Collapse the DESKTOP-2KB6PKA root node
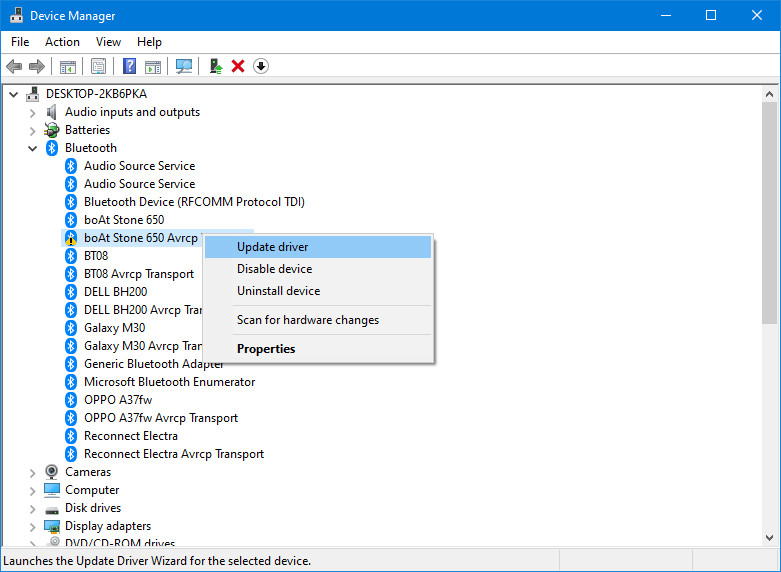Screen dimensions: 781x572 13,94
